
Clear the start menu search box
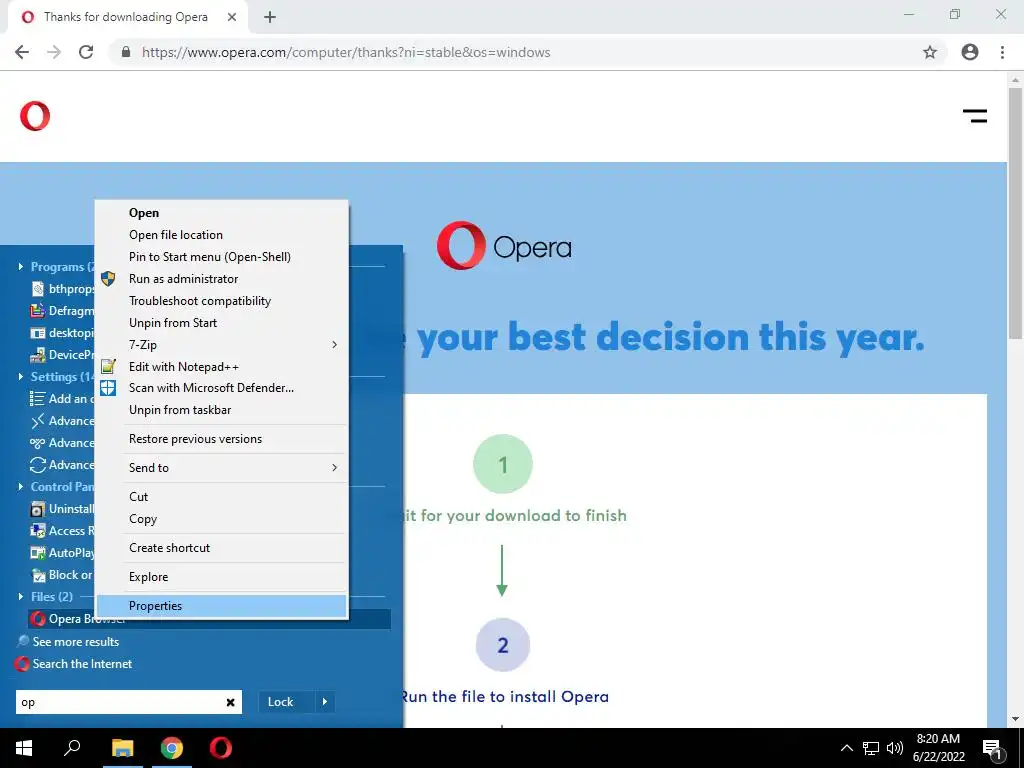coord(231,703)
